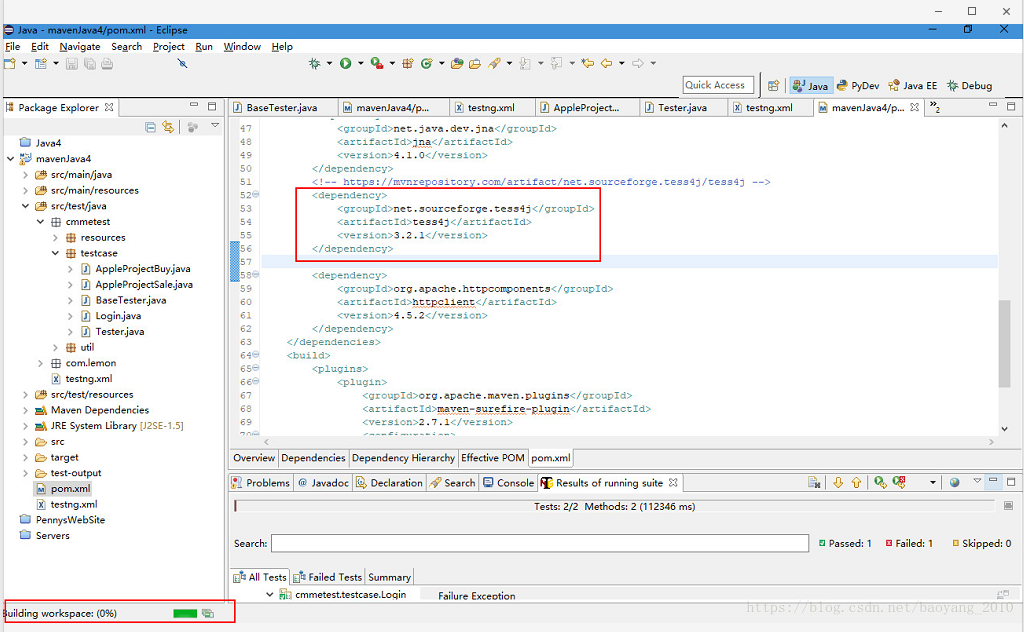Viewport: 1024px width, 632px height.
Task: Show hidden editor tabs list
Action: point(935,107)
